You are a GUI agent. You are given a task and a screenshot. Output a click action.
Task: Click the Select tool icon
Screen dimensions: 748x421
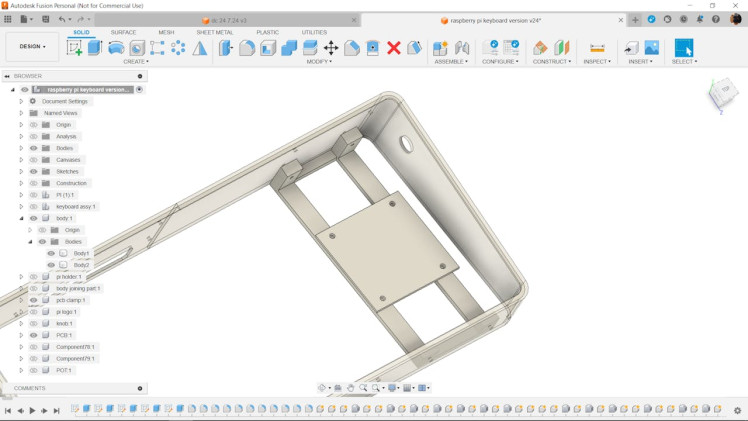(x=684, y=48)
